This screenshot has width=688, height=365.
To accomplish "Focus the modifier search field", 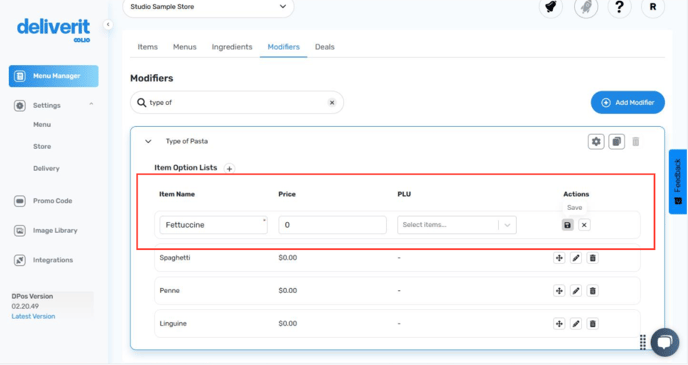I will click(237, 103).
